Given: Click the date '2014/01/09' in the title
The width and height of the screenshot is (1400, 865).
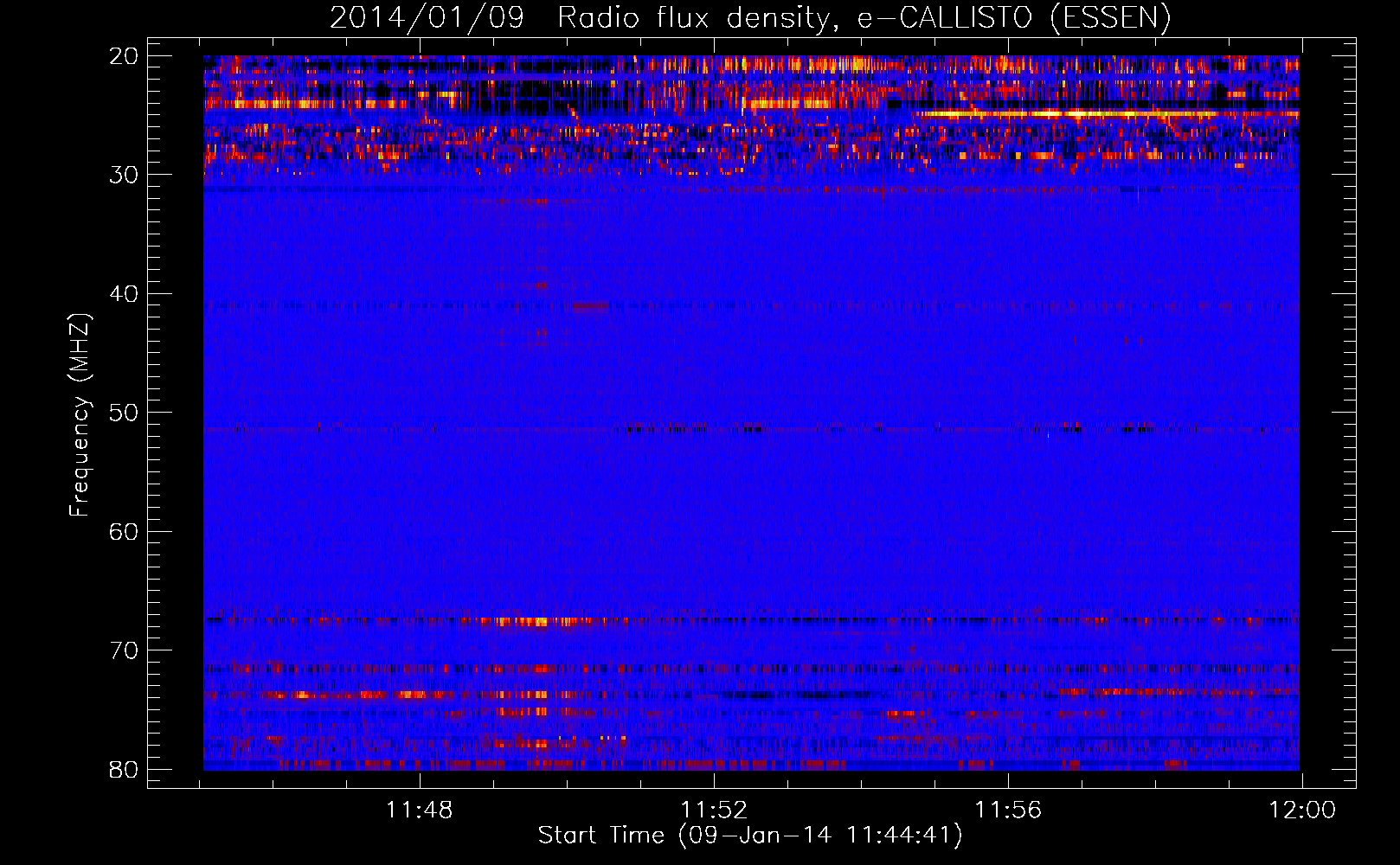Looking at the screenshot, I should 427,17.
